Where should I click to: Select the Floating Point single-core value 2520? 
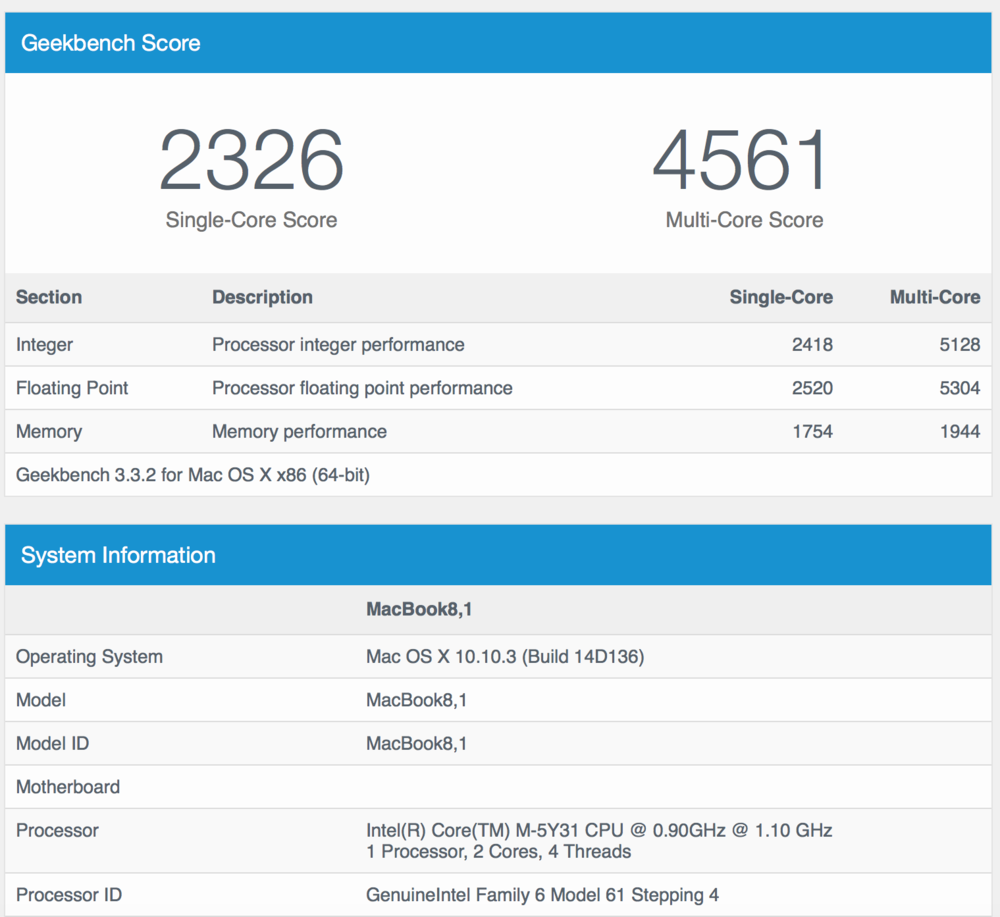click(x=812, y=388)
